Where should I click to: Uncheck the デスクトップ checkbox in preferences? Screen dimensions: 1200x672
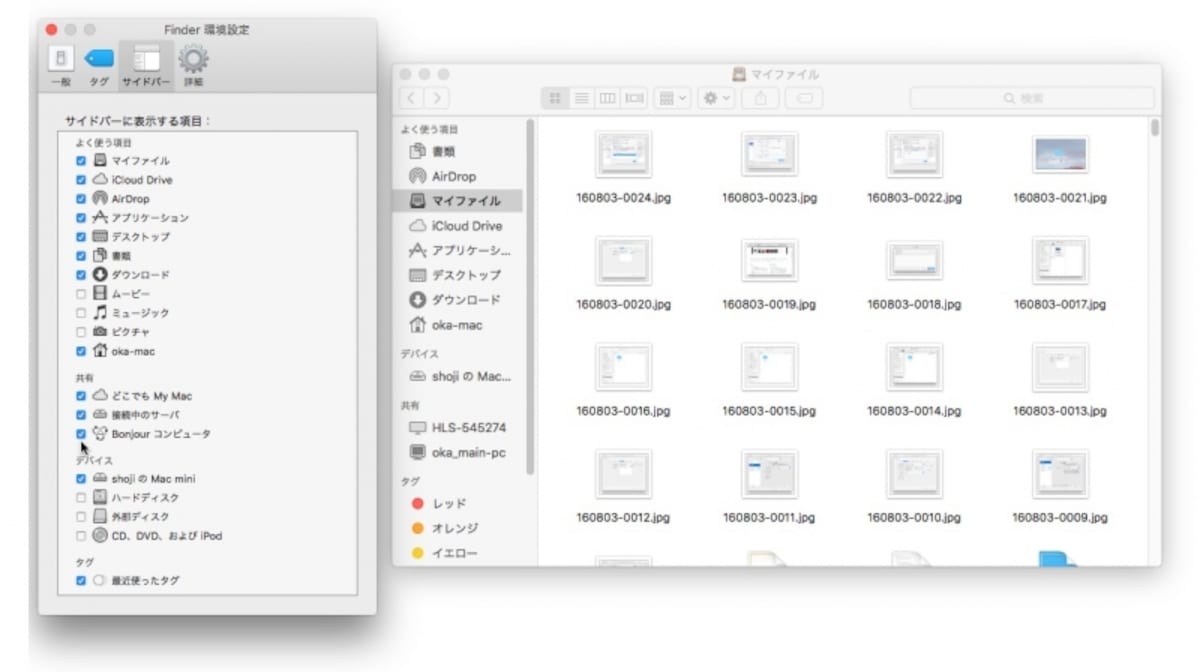[x=81, y=236]
